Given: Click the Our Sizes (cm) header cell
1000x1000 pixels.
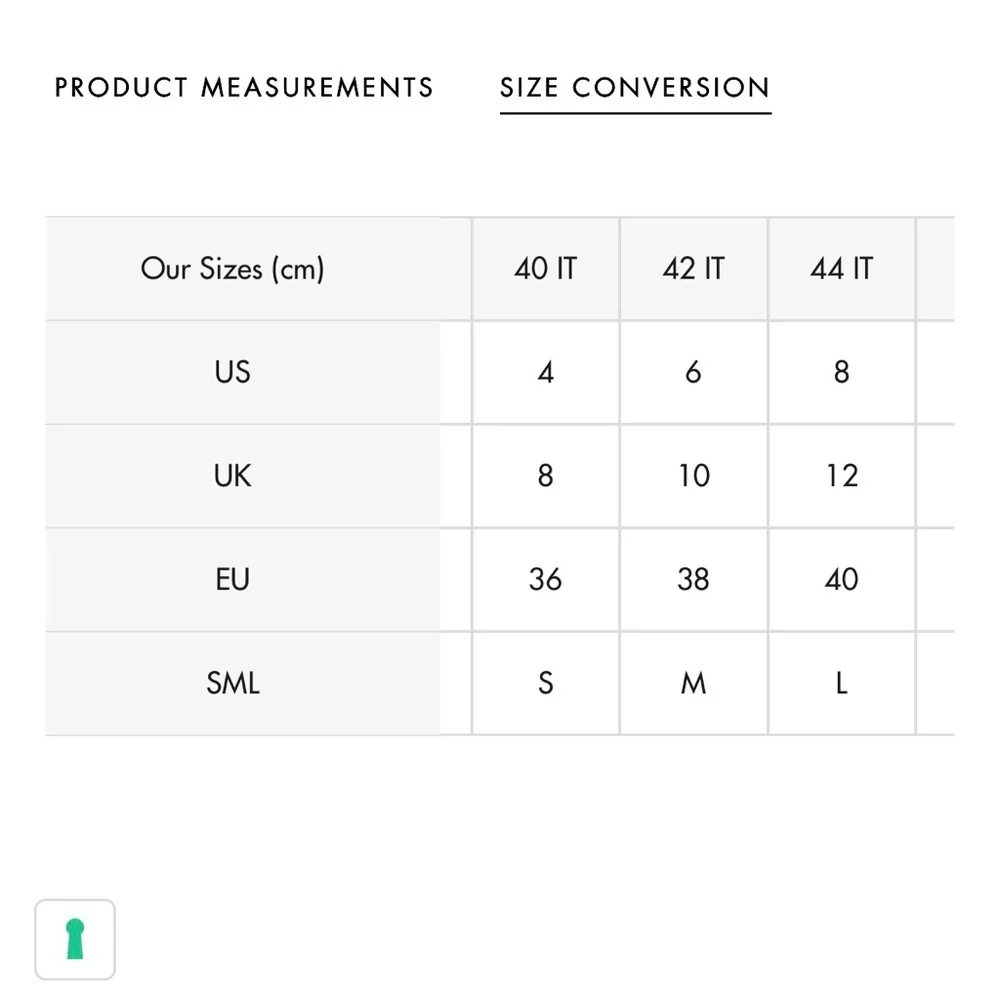Looking at the screenshot, I should pos(232,268).
